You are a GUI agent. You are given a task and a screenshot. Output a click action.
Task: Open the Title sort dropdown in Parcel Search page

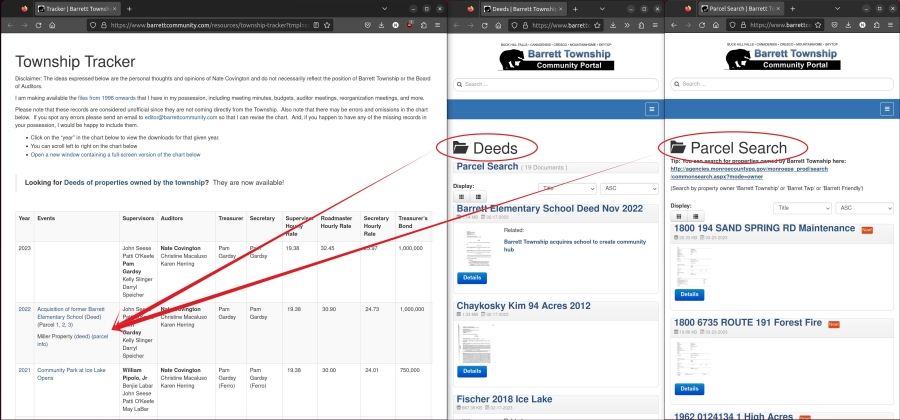click(802, 208)
